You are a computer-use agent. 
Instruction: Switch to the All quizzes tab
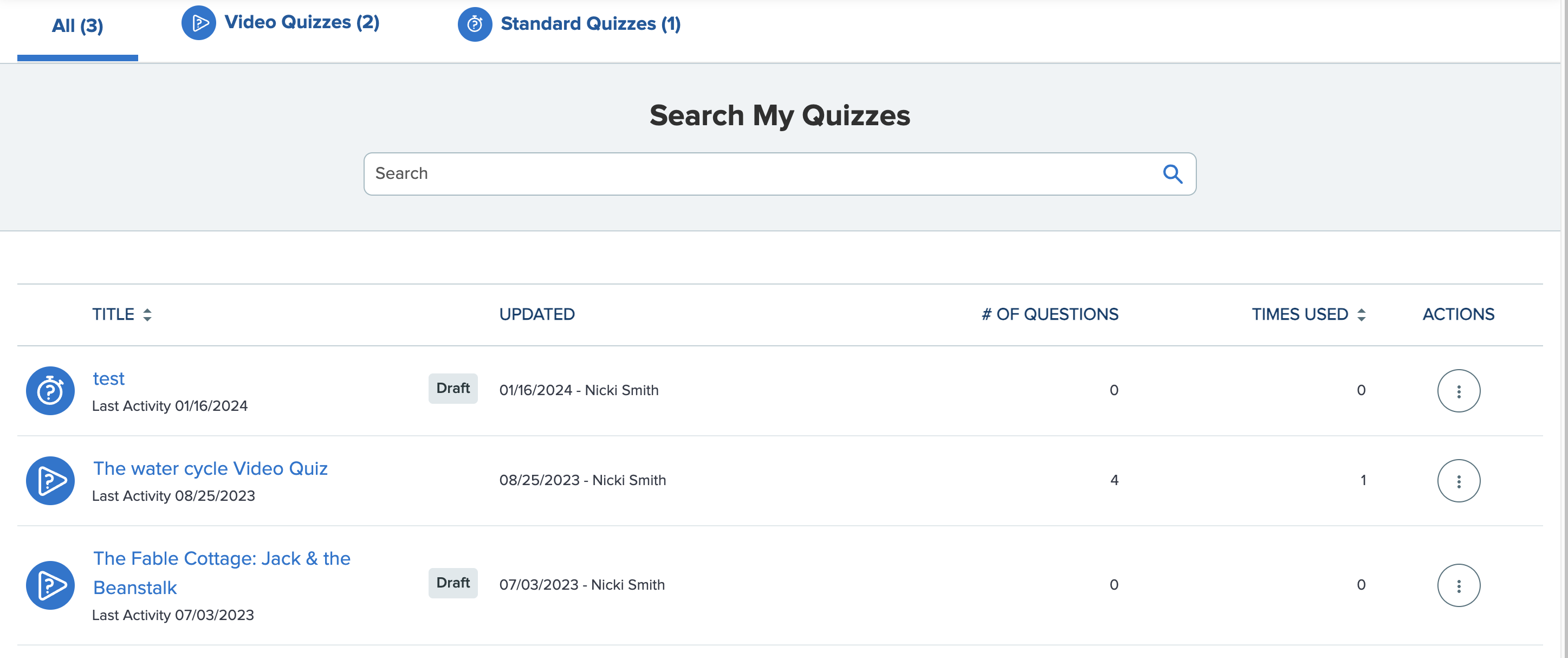coord(77,25)
